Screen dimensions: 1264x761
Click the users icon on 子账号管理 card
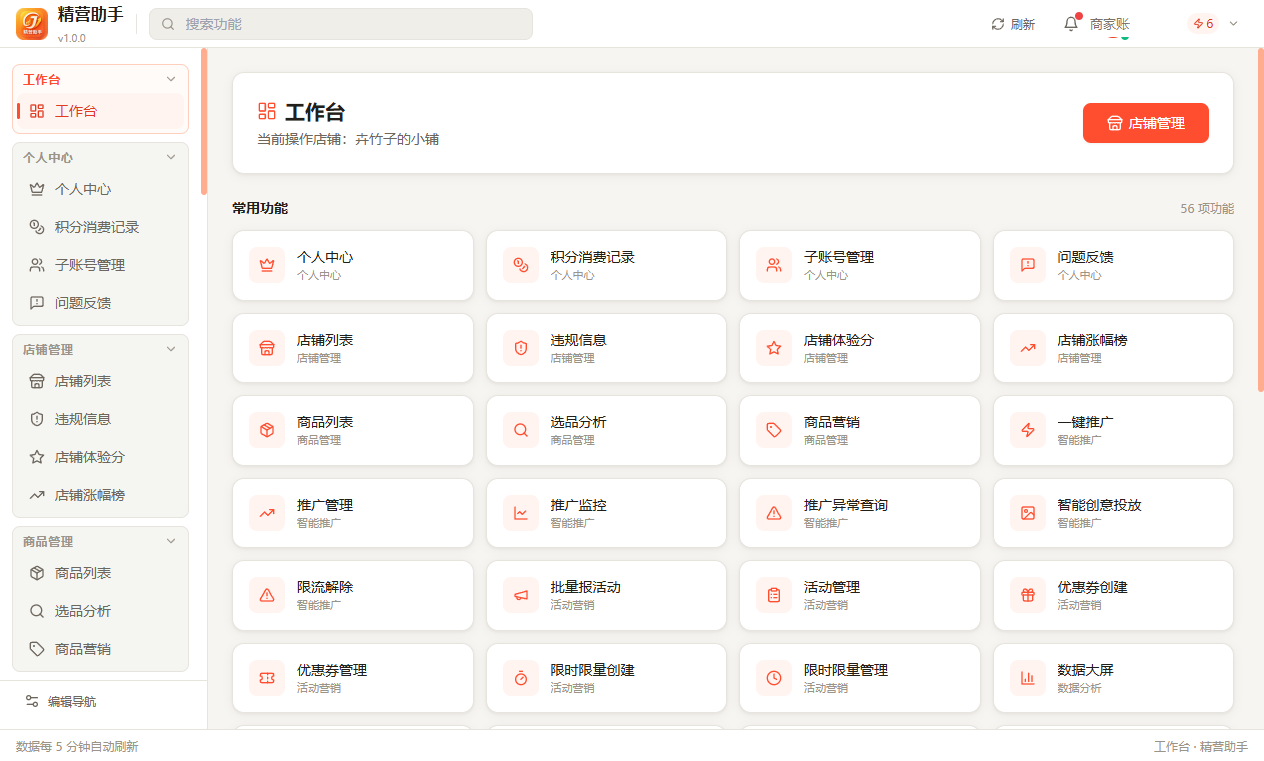tap(774, 265)
